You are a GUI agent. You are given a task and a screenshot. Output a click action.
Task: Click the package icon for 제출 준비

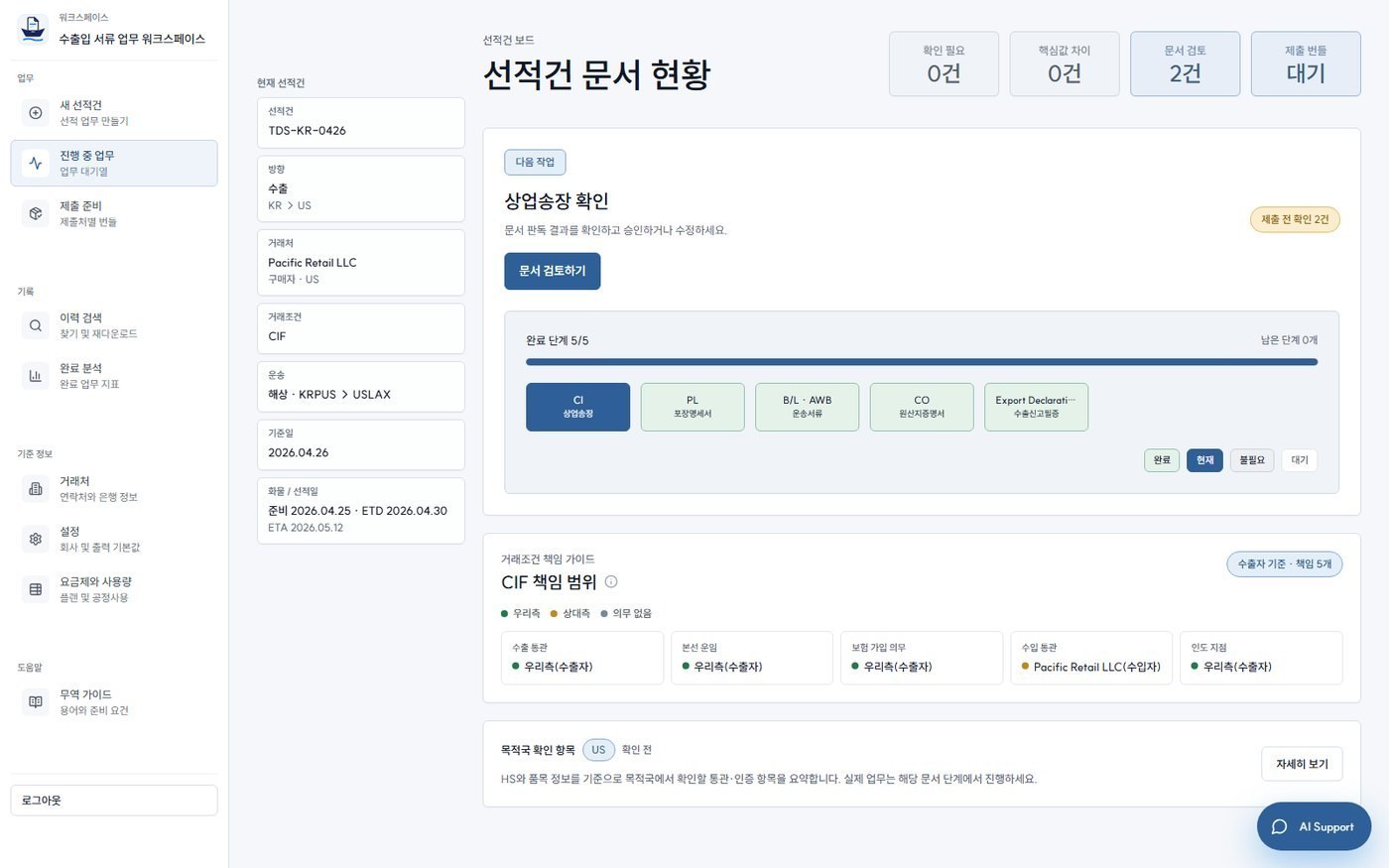point(36,213)
